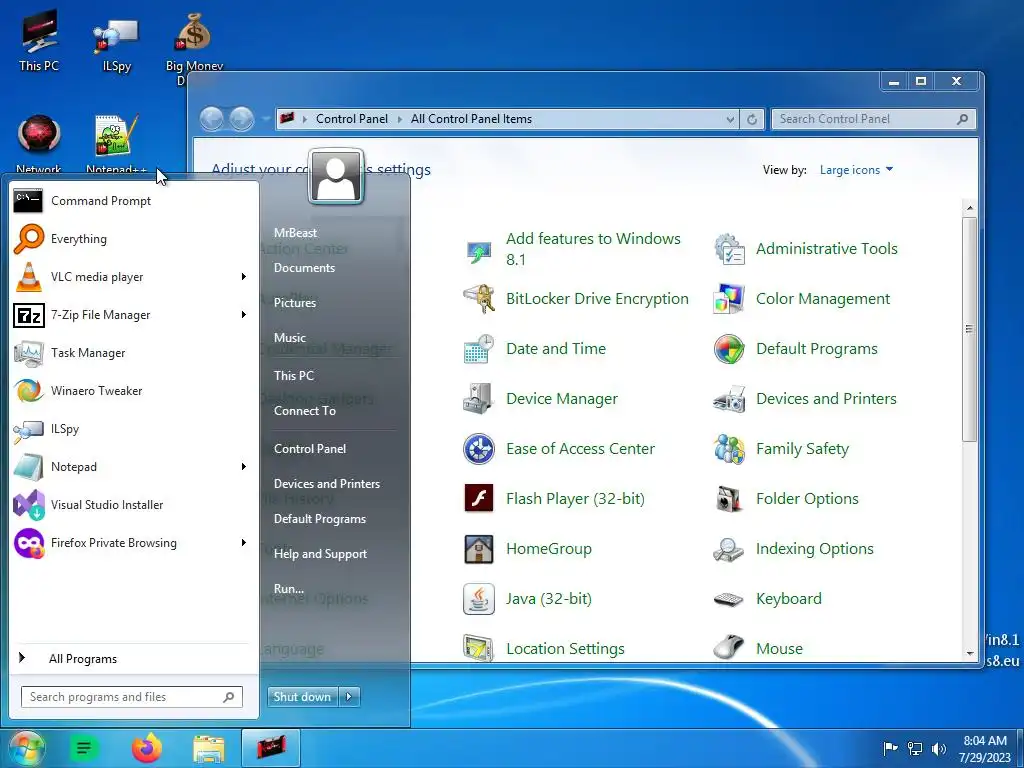Click the Control Panel breadcrumb segment
The height and width of the screenshot is (768, 1024).
pyautogui.click(x=351, y=119)
